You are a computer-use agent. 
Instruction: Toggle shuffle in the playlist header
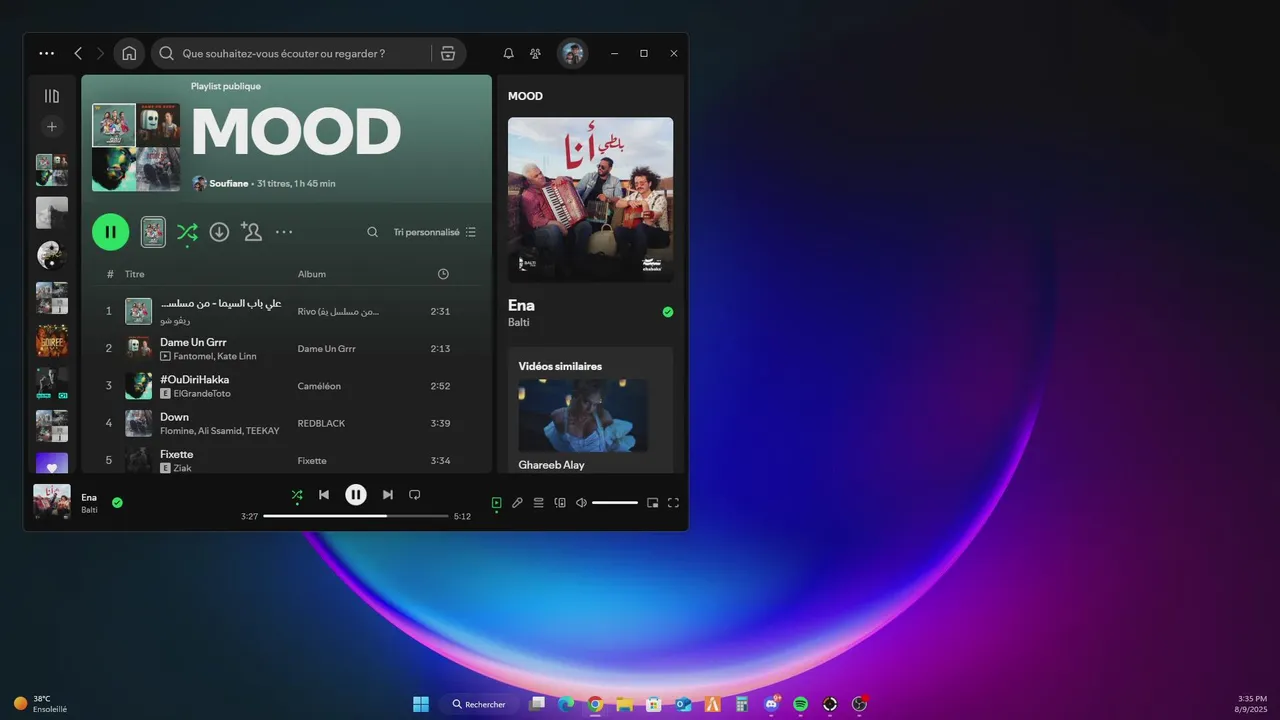coord(187,232)
